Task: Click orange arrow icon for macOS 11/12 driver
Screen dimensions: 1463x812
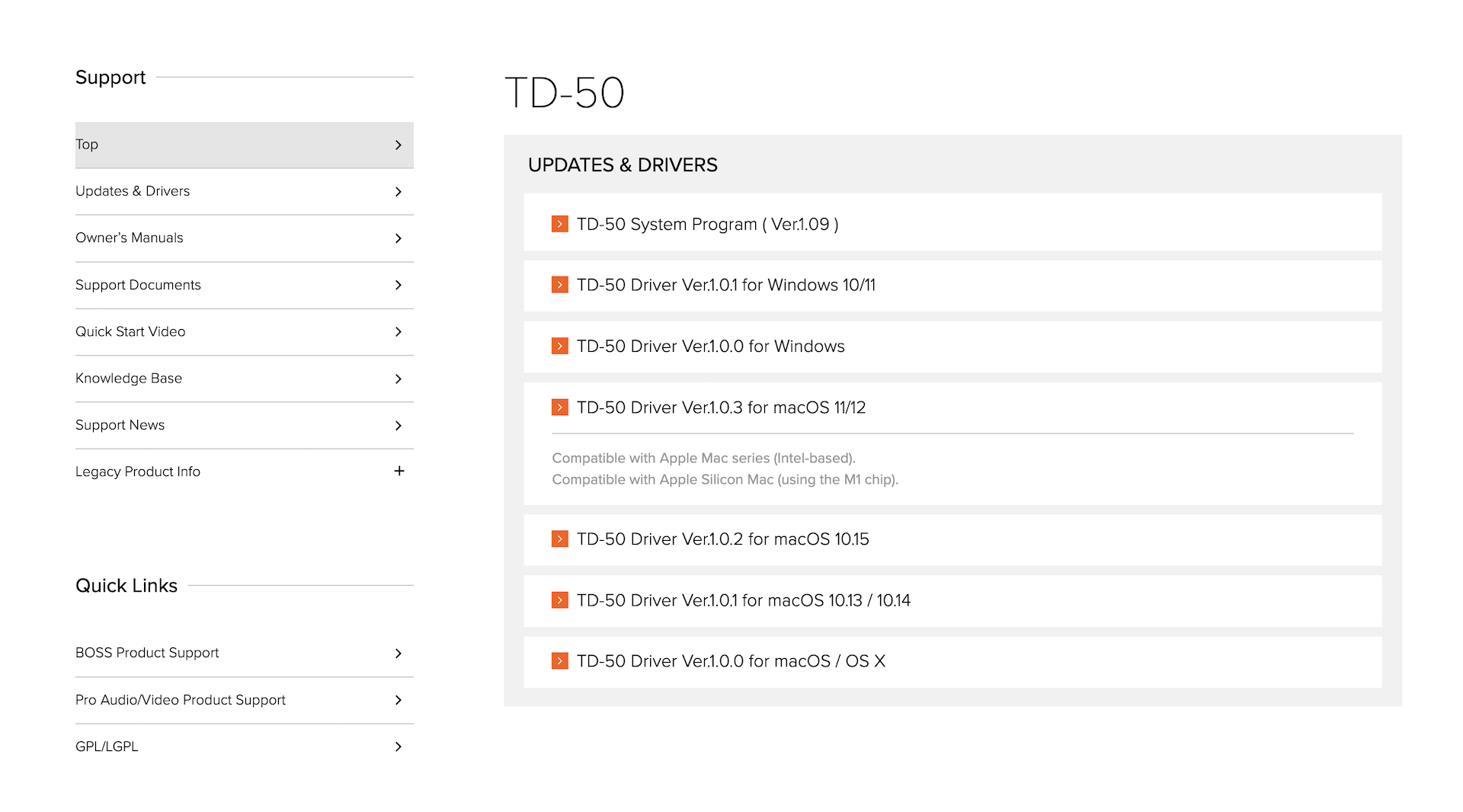Action: (559, 408)
